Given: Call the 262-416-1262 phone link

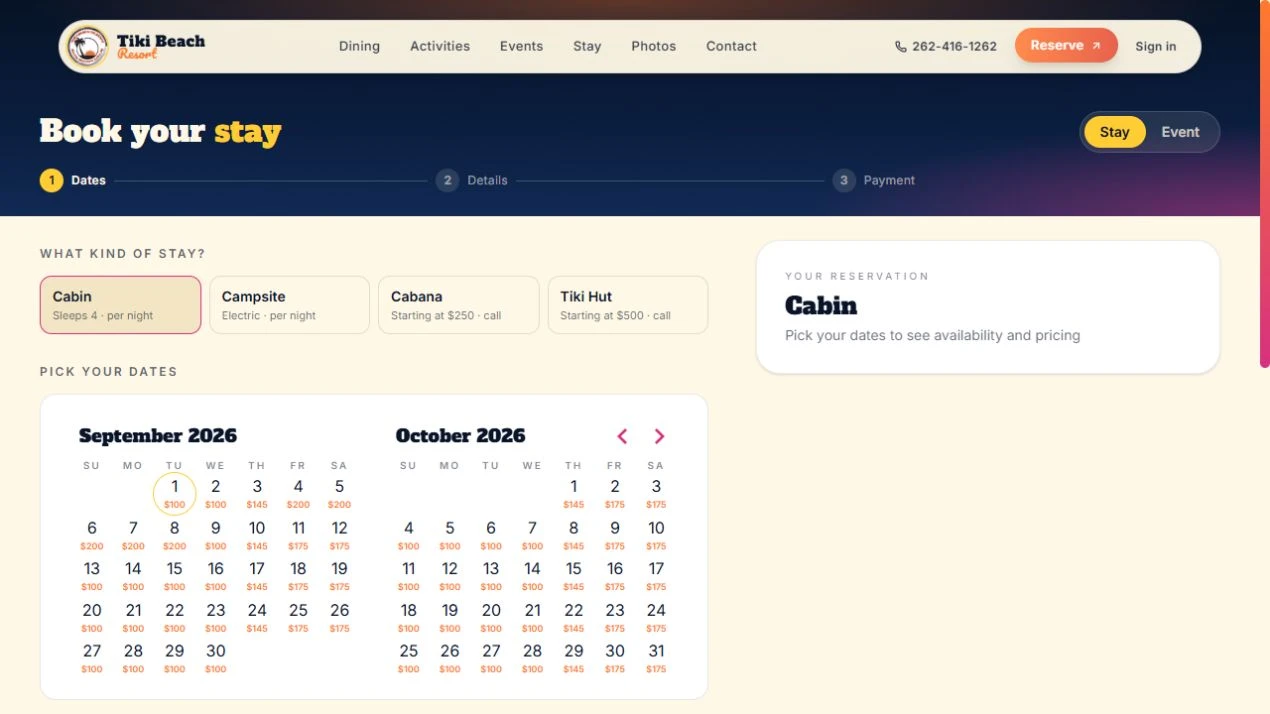Looking at the screenshot, I should [x=946, y=46].
